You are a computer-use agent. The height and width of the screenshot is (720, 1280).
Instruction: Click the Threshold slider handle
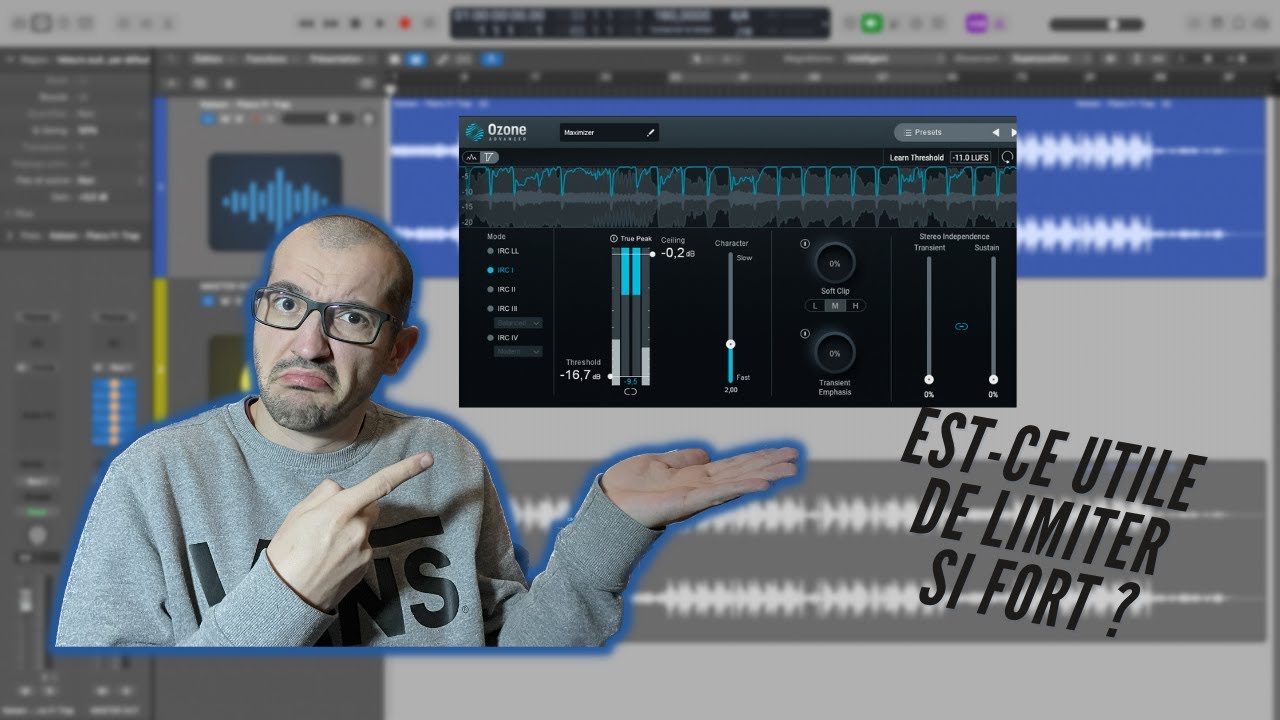click(x=609, y=376)
